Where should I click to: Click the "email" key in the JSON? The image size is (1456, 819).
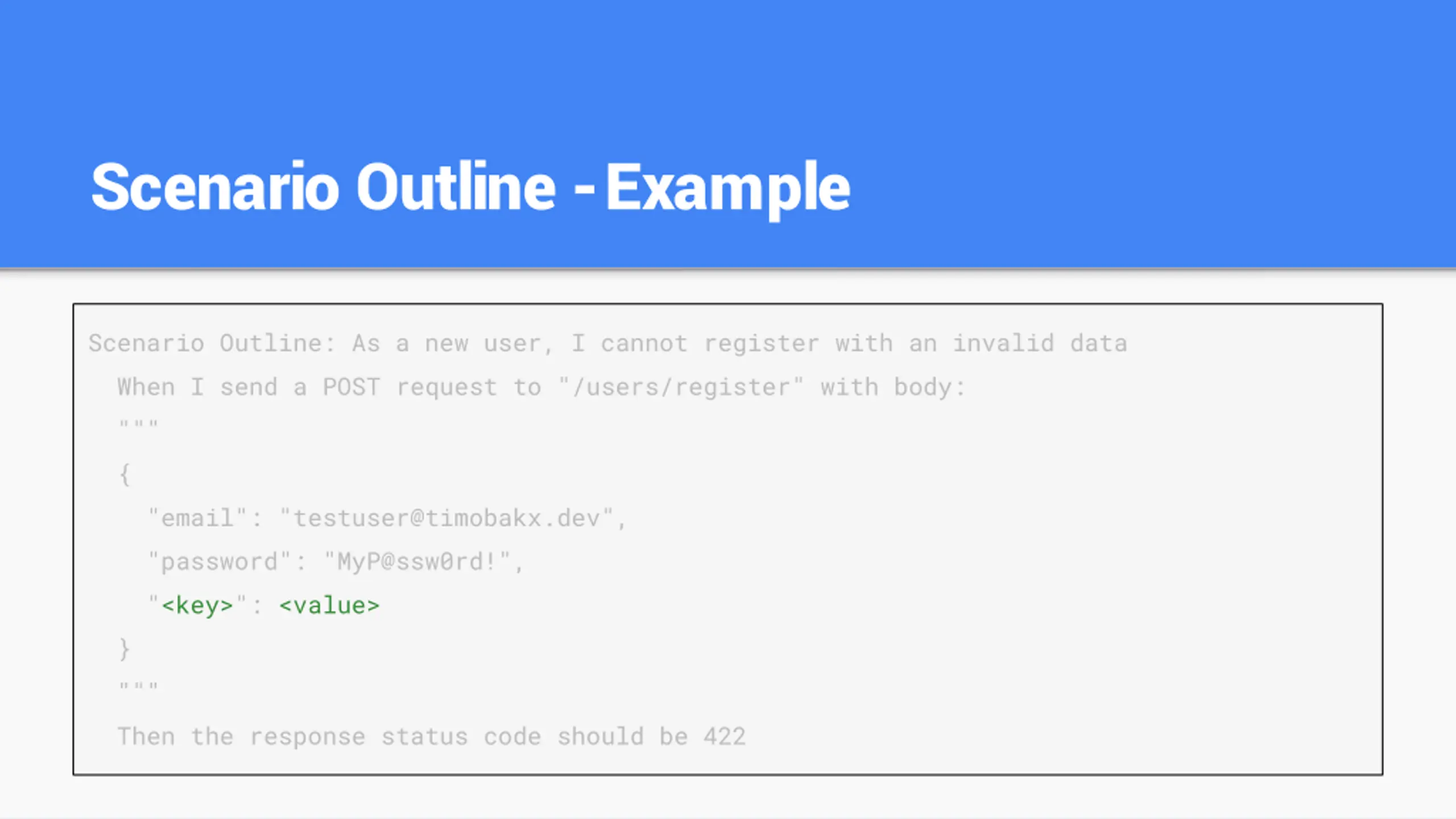click(197, 518)
